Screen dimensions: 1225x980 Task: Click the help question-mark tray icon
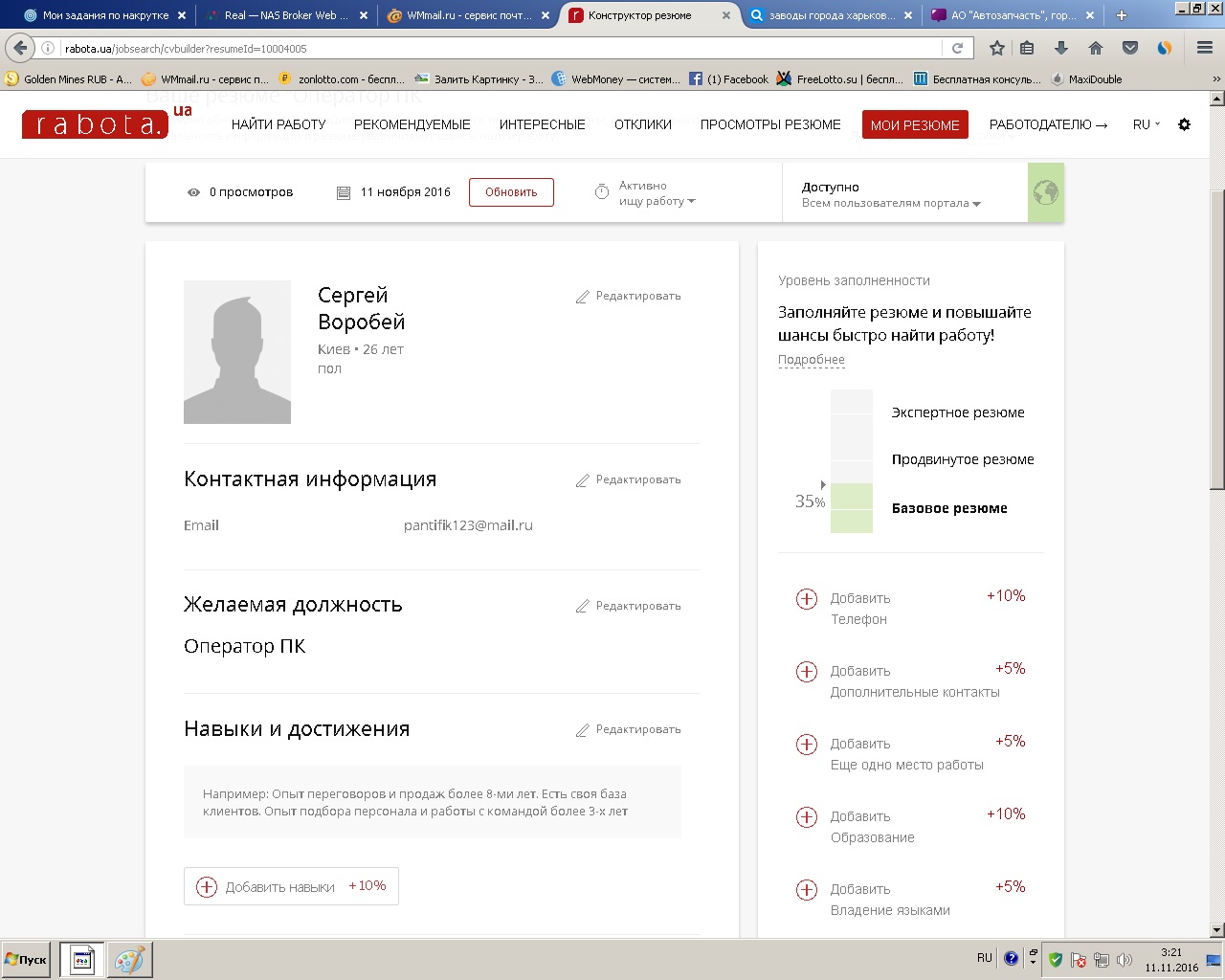point(1011,958)
